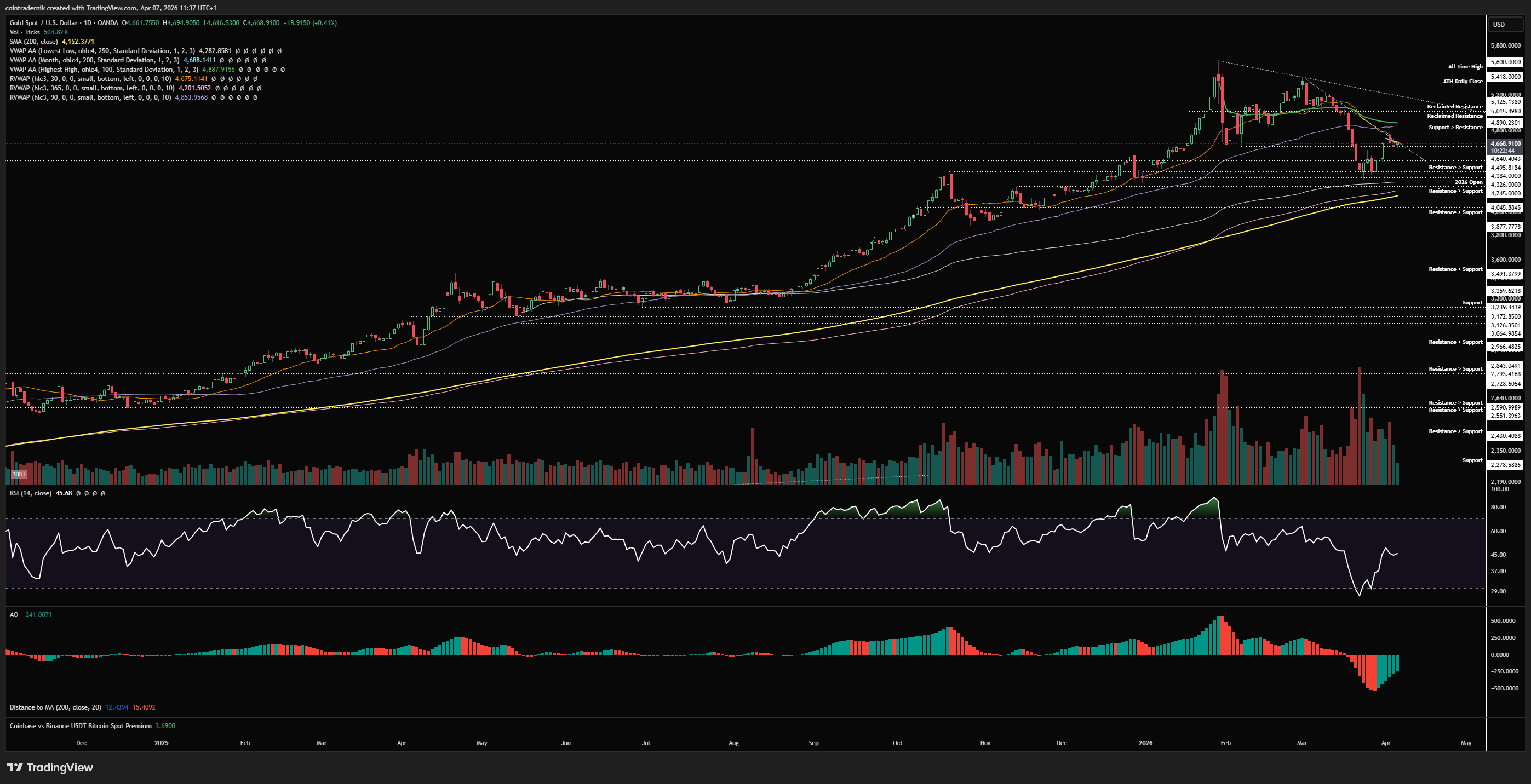Click the ATH Daily Close annotation

1462,82
